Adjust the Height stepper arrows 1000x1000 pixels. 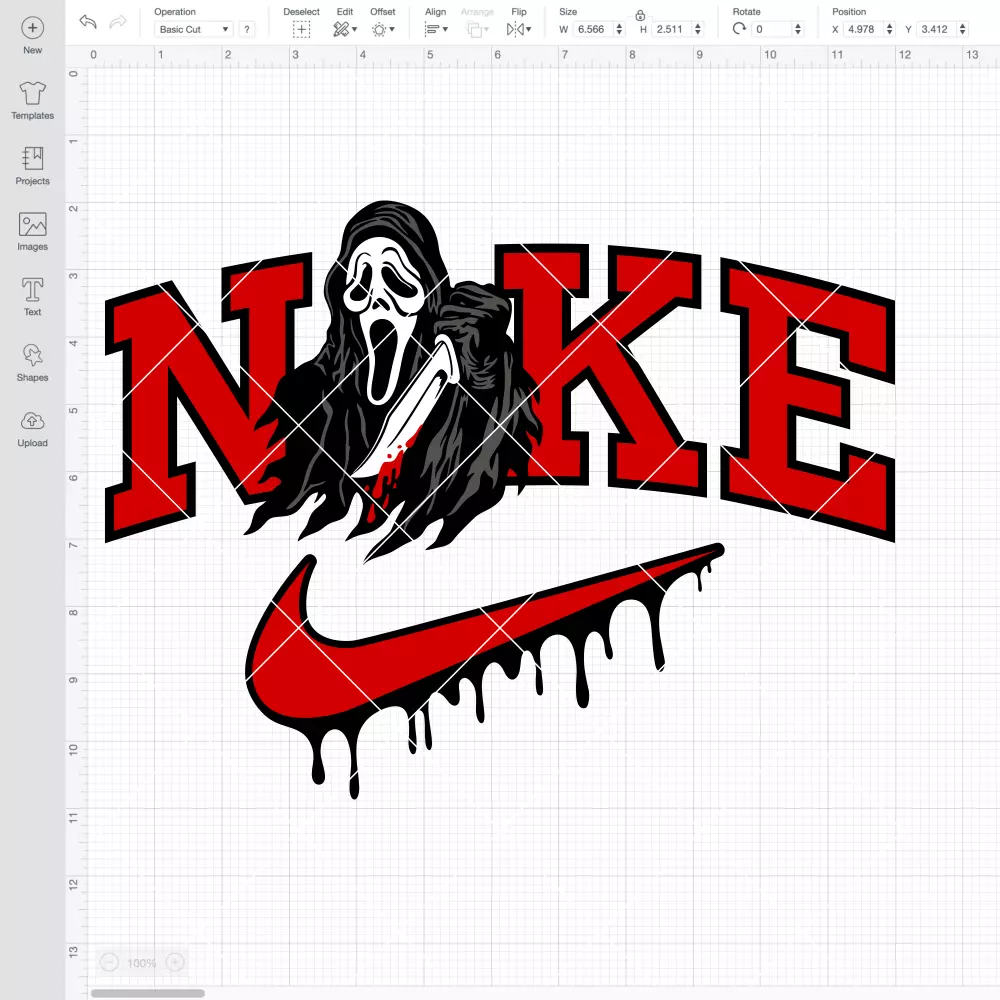(698, 29)
